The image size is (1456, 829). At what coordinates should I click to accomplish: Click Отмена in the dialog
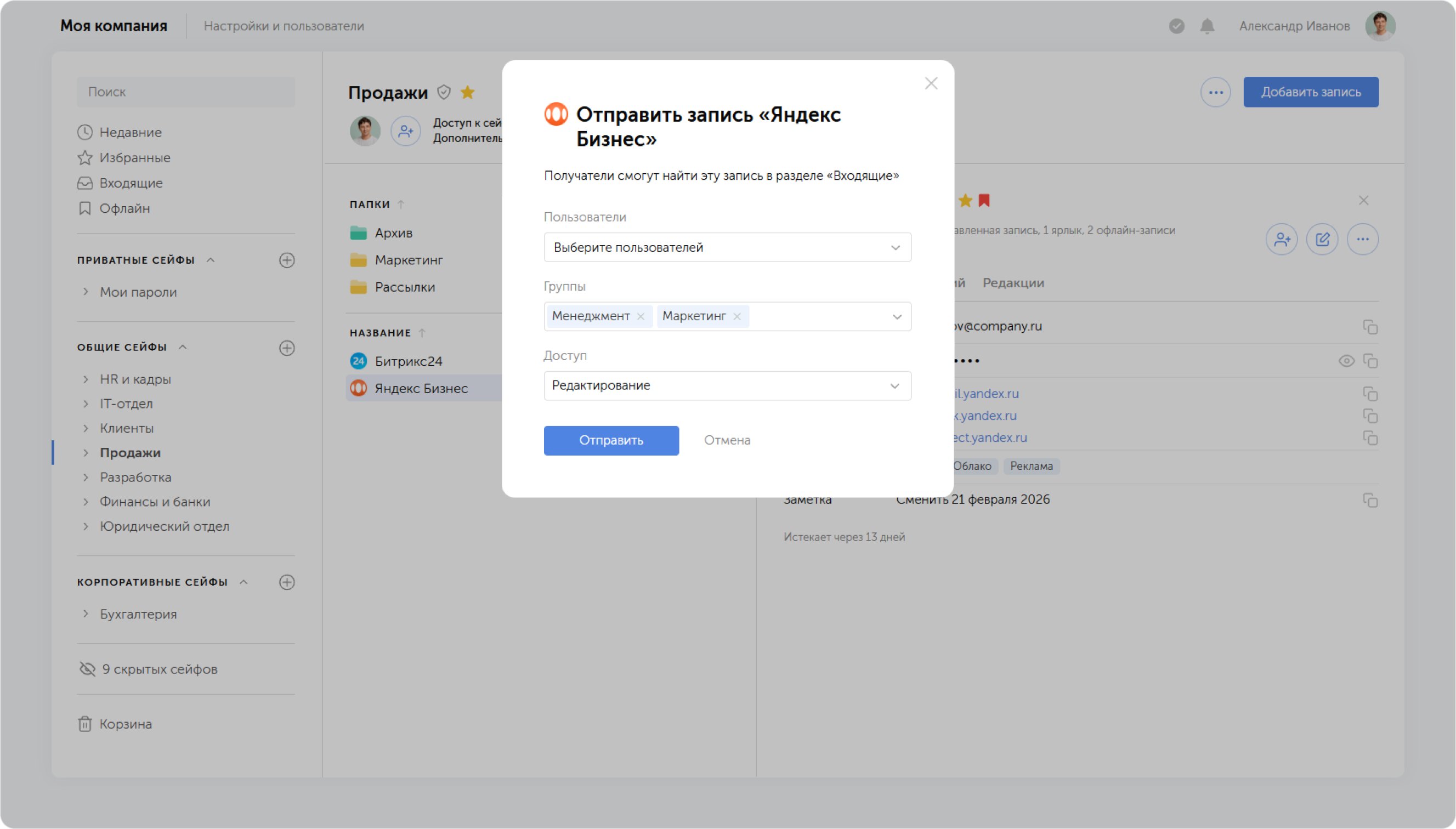(727, 440)
